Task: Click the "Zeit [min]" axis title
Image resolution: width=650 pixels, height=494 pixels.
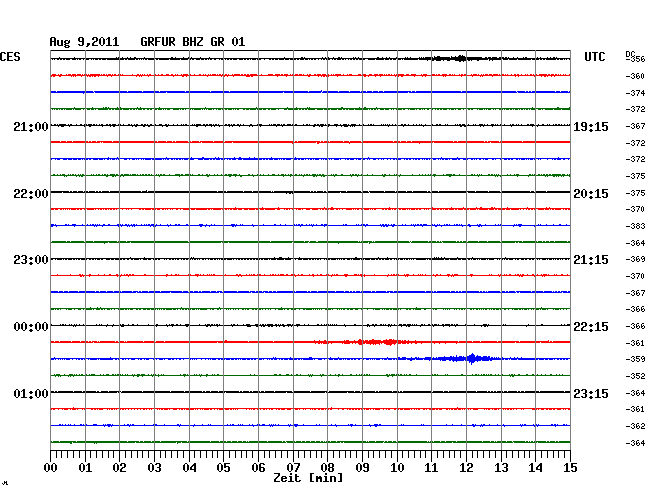Action: [308, 478]
